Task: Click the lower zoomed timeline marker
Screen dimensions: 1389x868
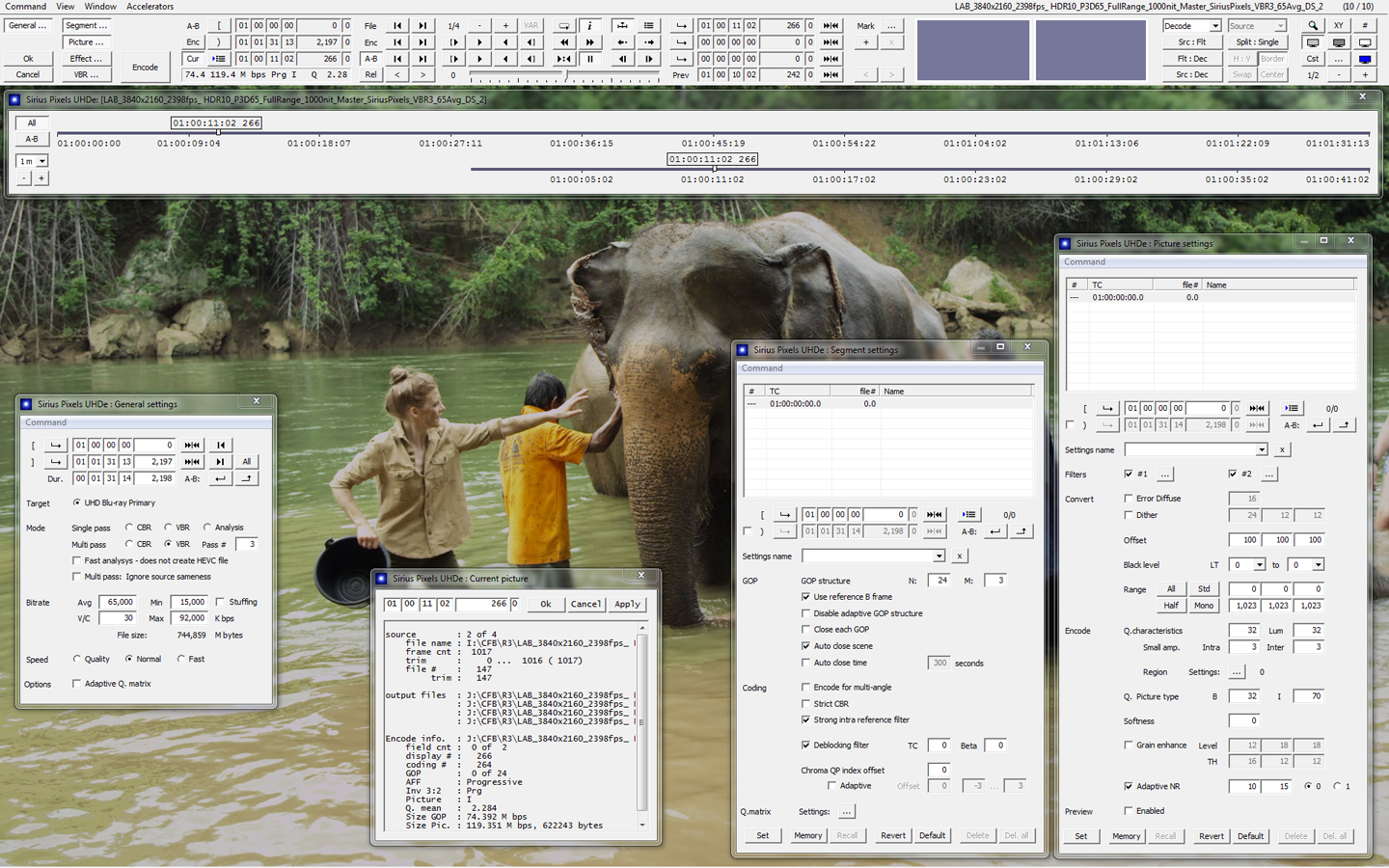Action: click(714, 169)
